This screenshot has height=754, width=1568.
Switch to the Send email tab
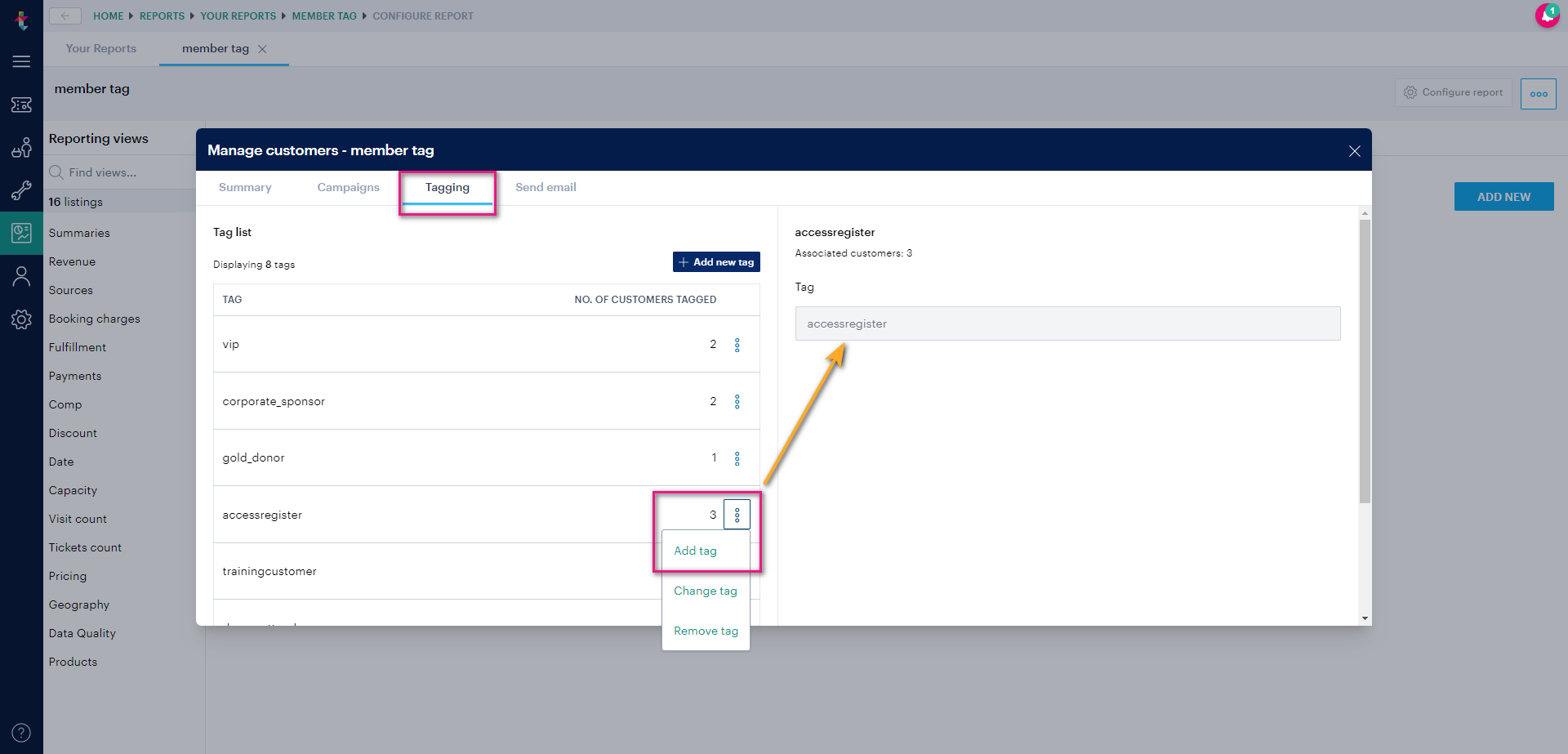pos(546,187)
